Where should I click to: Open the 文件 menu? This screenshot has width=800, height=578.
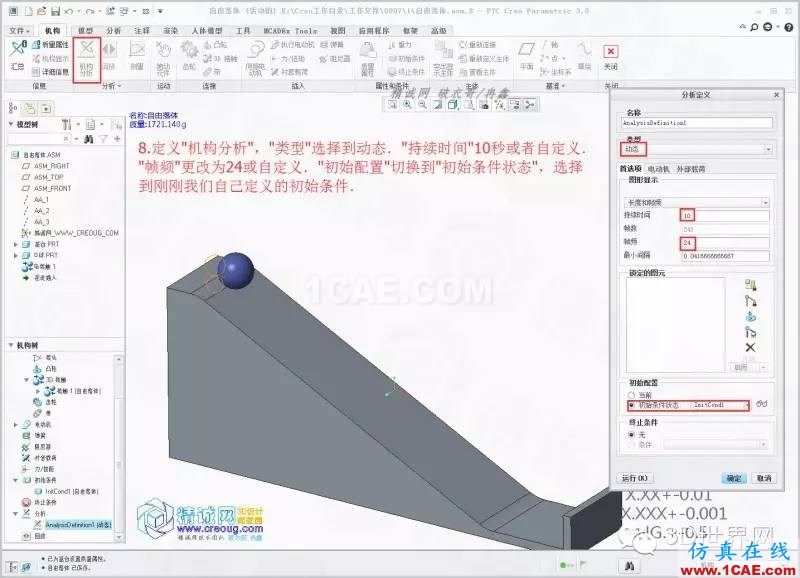(19, 31)
